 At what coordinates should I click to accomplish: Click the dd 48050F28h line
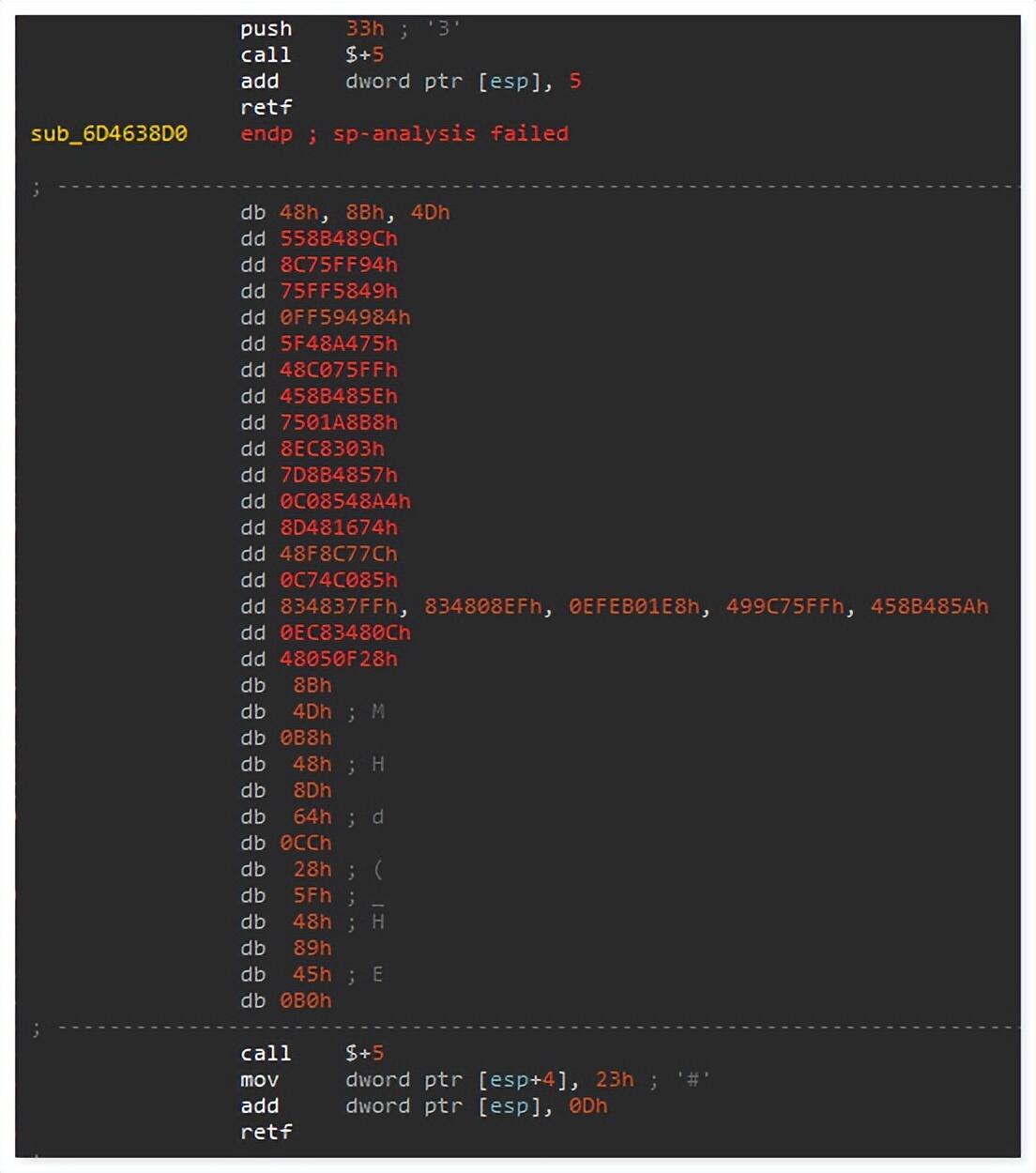(x=318, y=660)
